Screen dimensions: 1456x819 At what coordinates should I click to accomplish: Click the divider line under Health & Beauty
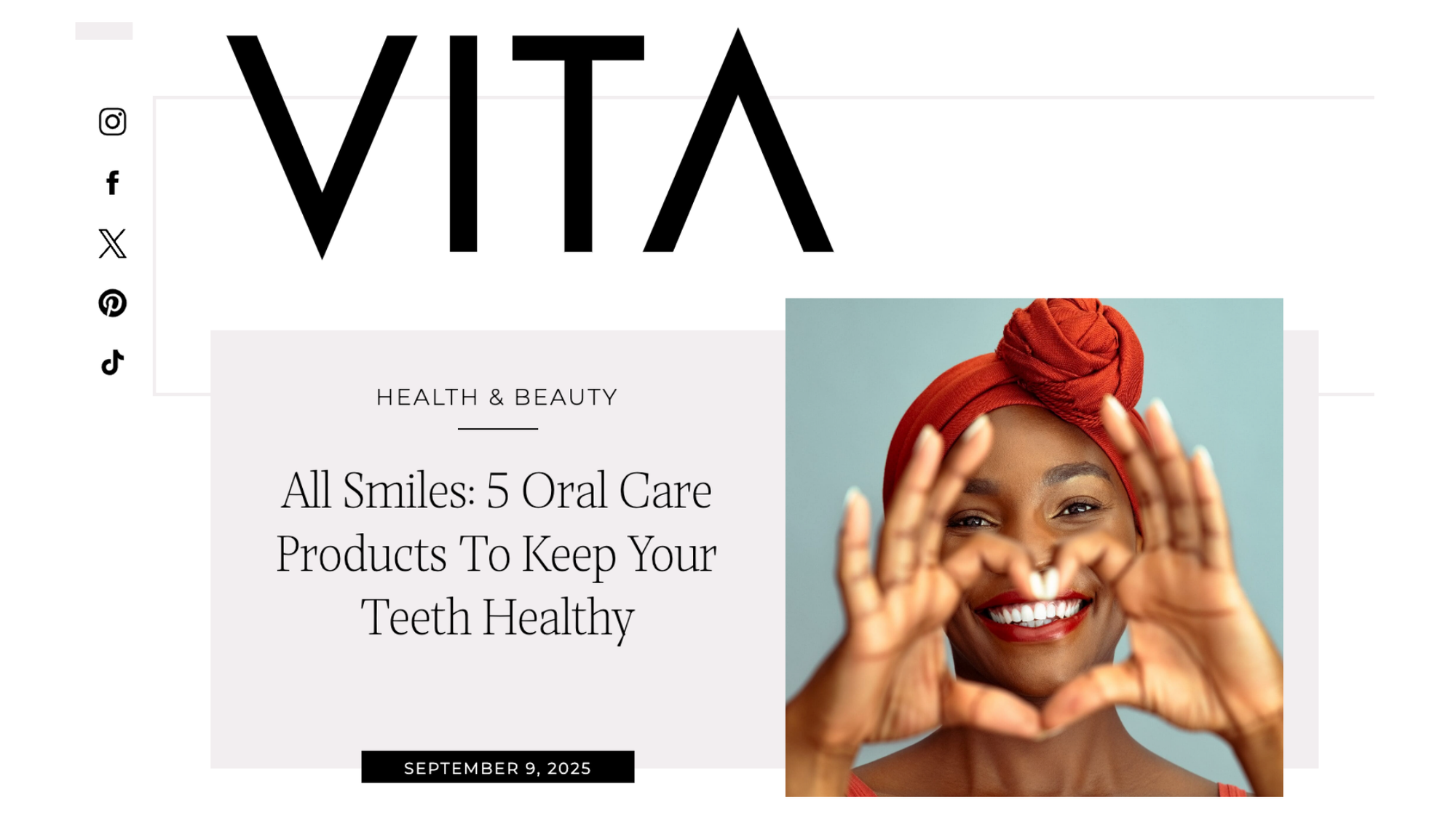[x=498, y=429]
